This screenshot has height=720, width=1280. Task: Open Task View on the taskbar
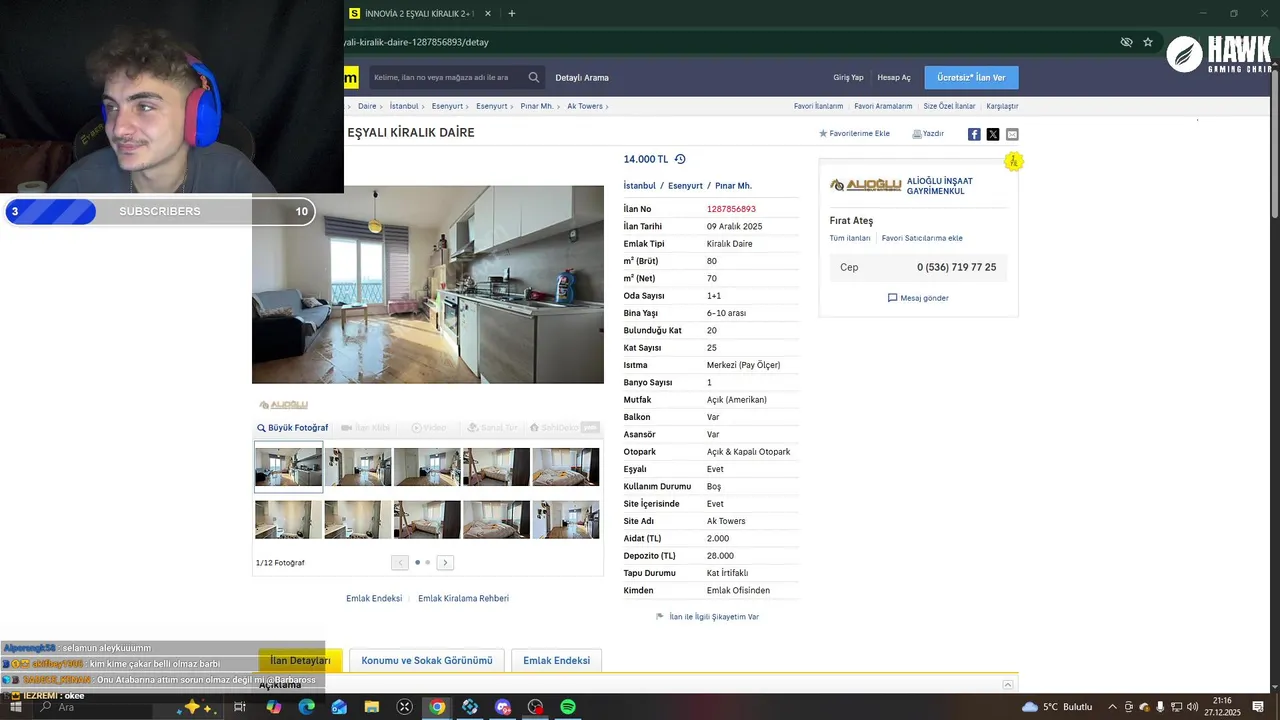240,707
